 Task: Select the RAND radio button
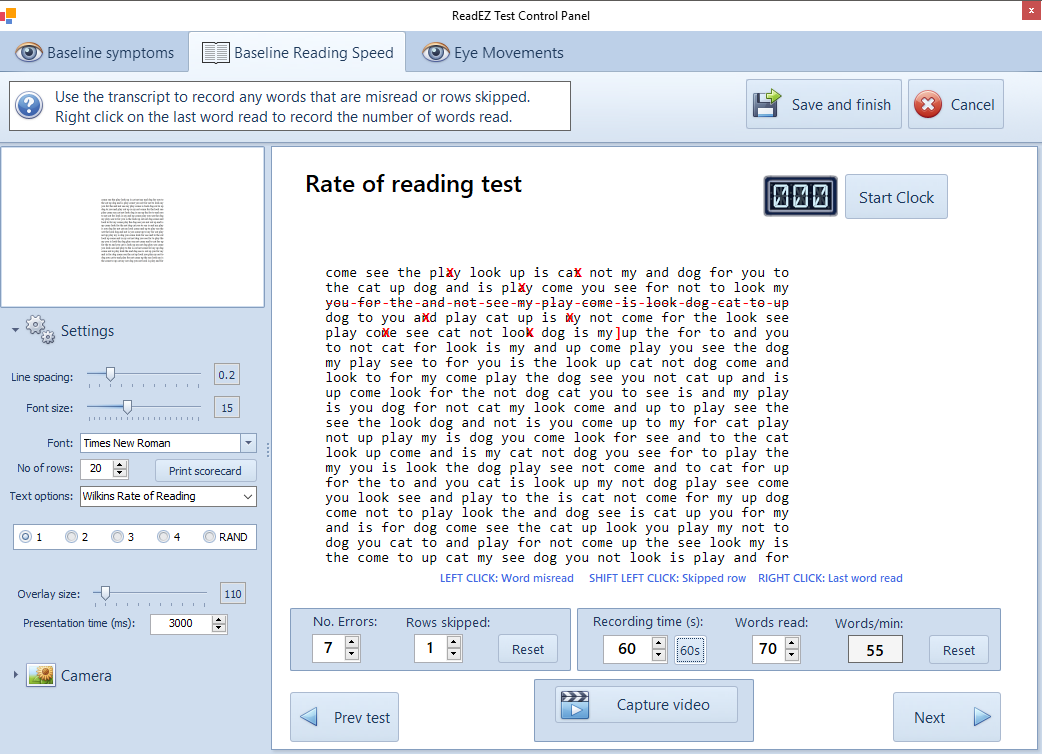209,537
